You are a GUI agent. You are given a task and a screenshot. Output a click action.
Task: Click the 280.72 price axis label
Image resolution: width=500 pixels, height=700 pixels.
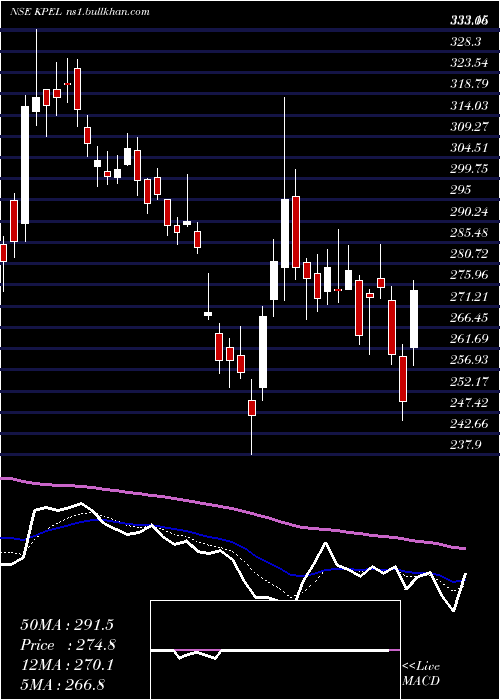click(x=469, y=254)
